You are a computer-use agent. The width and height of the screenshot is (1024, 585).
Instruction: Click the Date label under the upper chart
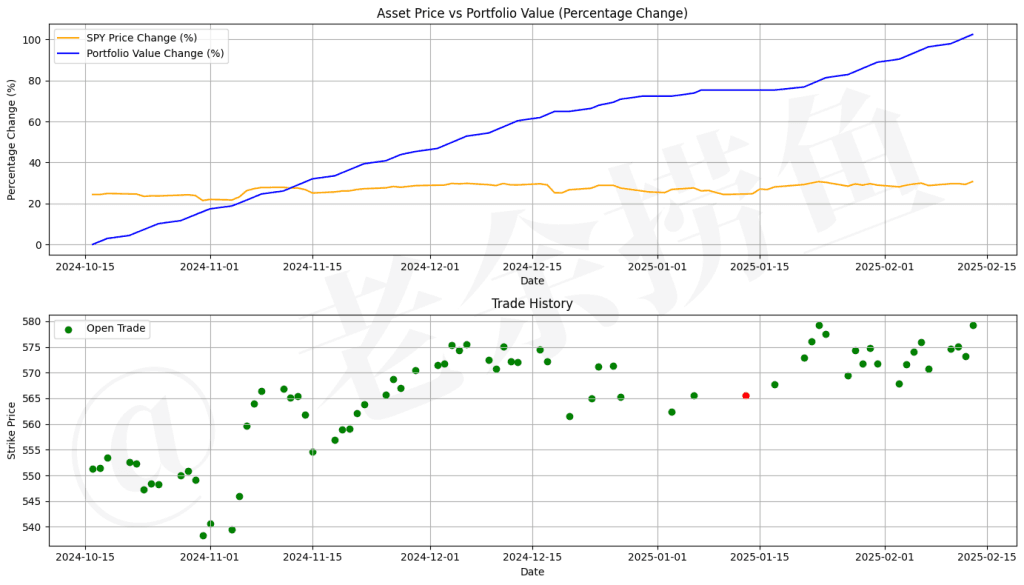[x=532, y=281]
